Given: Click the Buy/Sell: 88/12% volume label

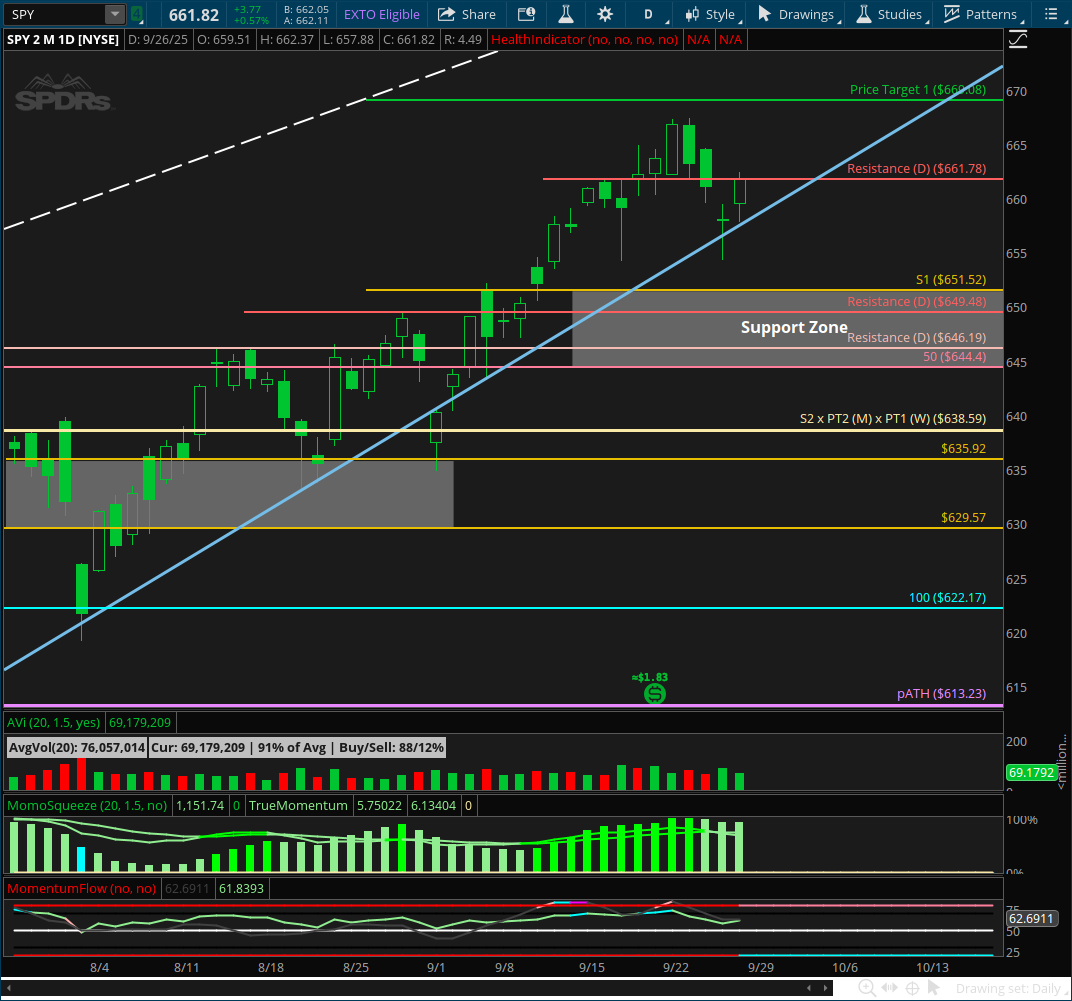Looking at the screenshot, I should 391,747.
